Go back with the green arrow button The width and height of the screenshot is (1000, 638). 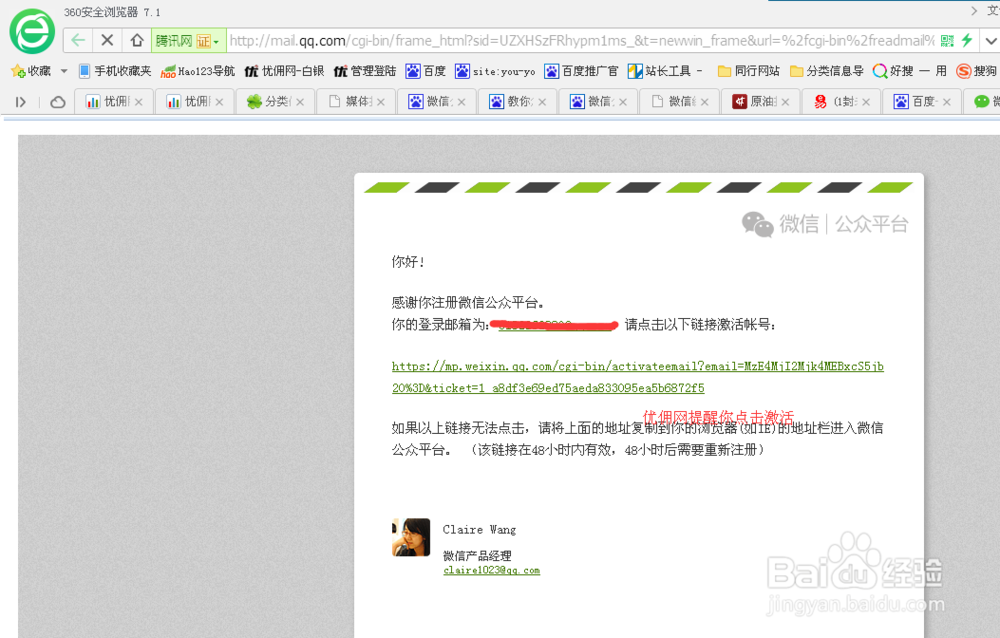(78, 40)
